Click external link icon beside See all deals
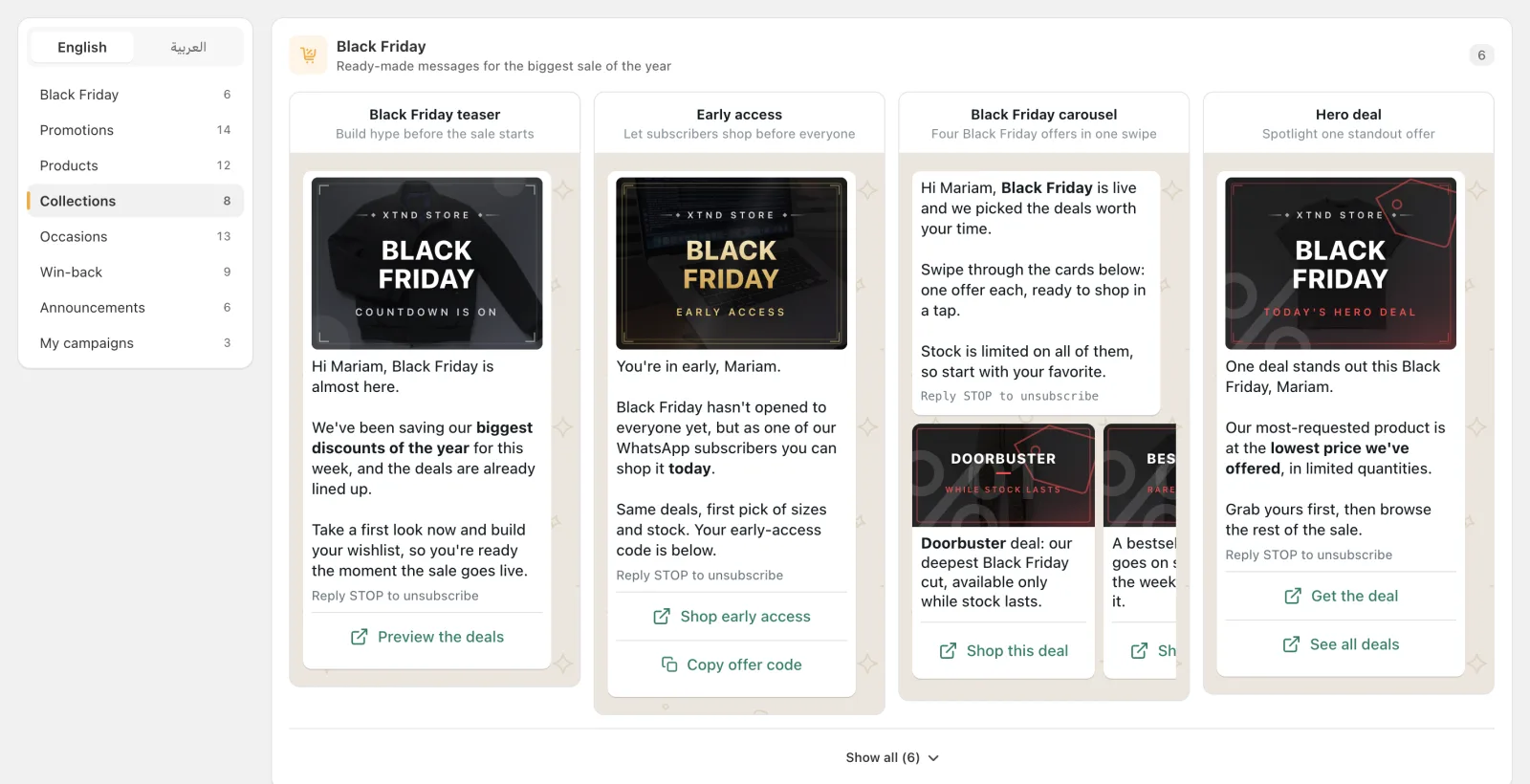Screen dimensions: 1530x784 [1291, 644]
